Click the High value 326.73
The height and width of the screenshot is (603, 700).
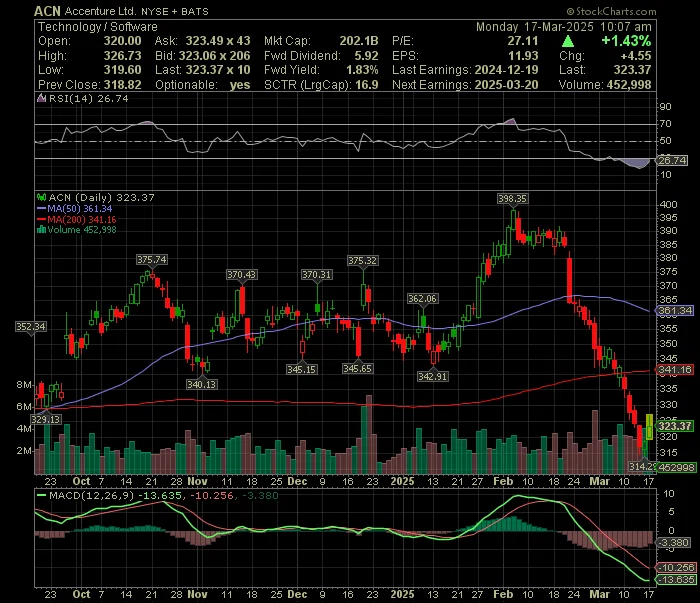point(122,56)
